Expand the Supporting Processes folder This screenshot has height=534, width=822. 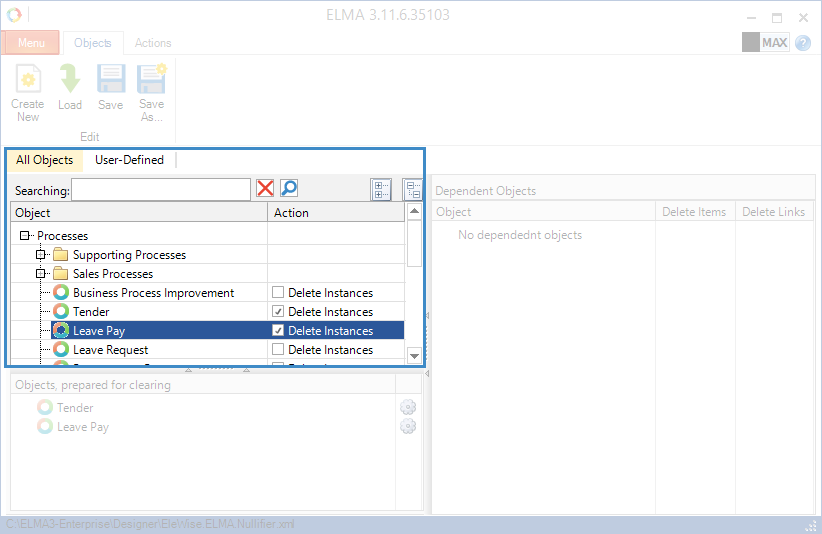pos(42,255)
